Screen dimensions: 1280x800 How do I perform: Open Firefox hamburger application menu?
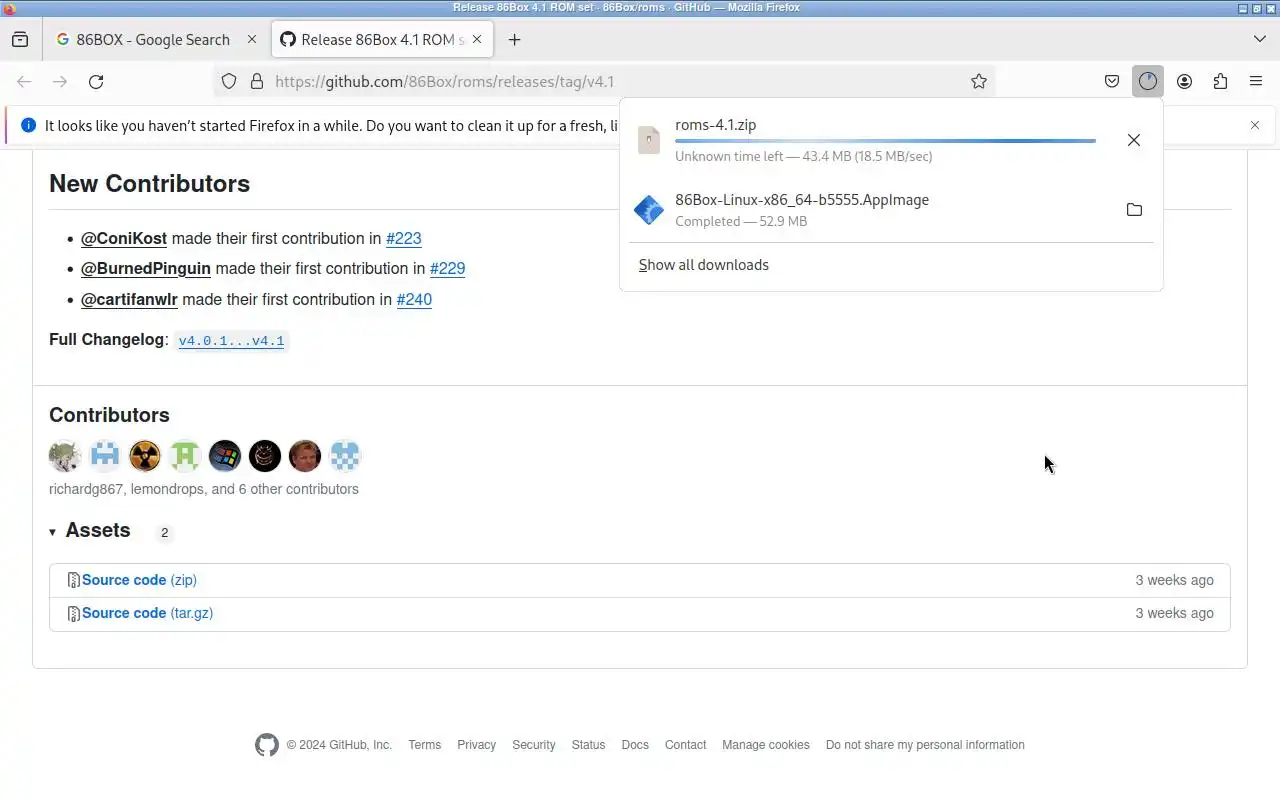1256,82
